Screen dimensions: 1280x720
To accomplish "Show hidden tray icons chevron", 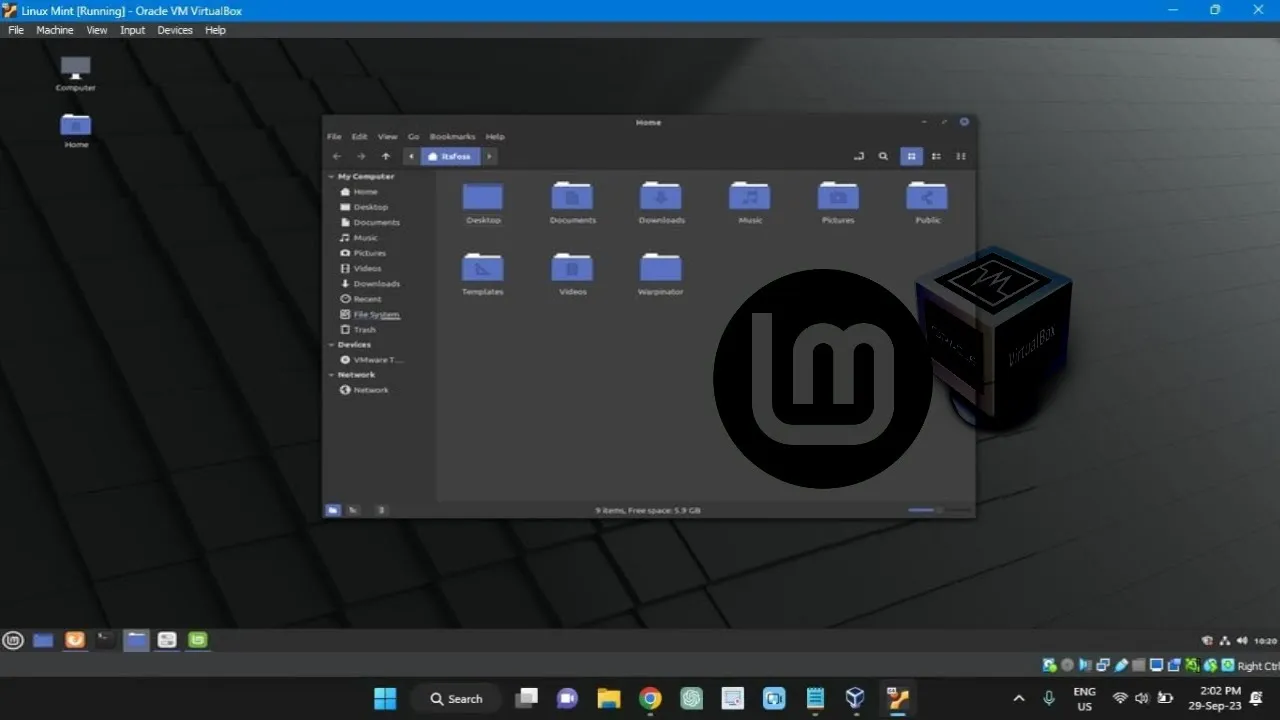I will (x=1018, y=698).
